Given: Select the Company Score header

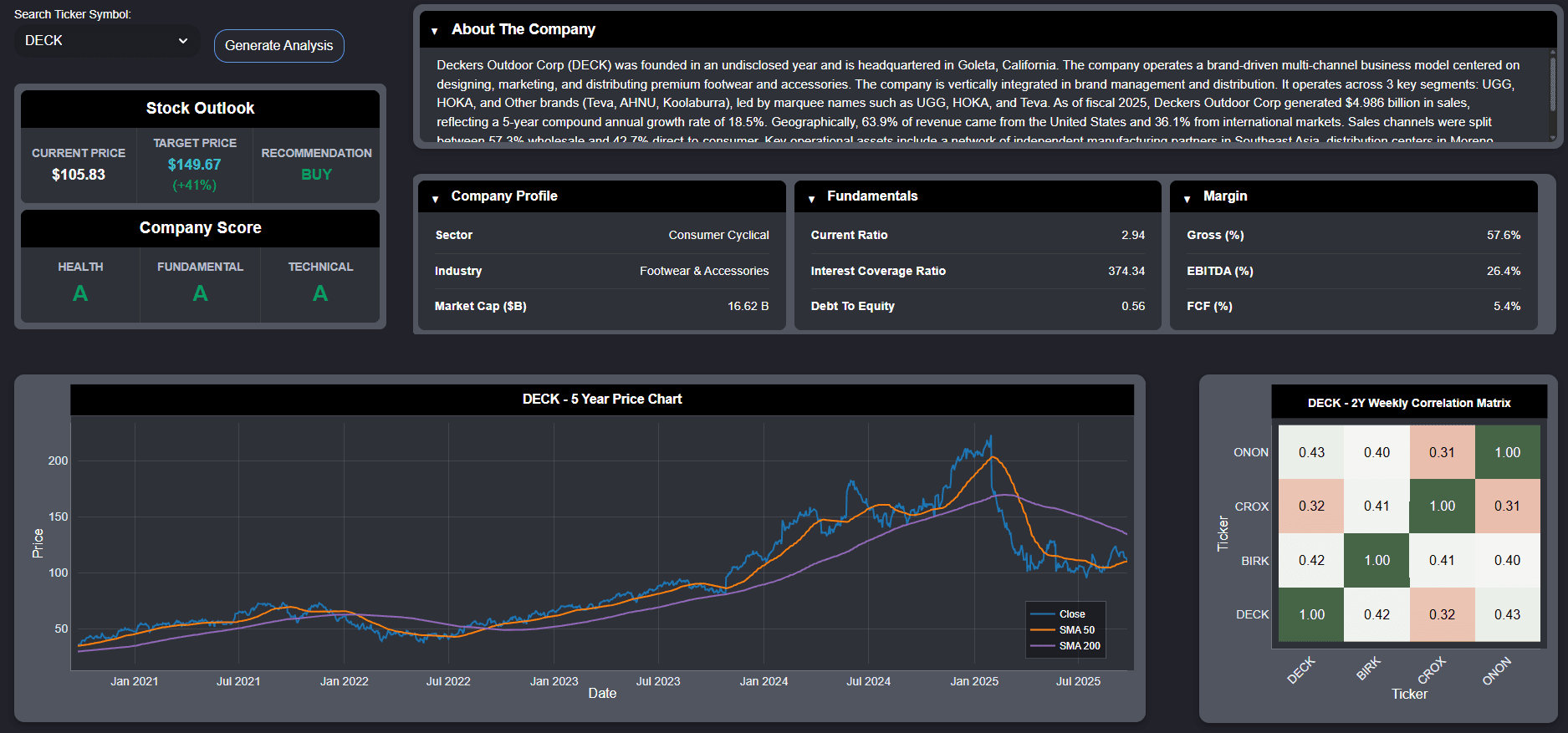Looking at the screenshot, I should (200, 228).
